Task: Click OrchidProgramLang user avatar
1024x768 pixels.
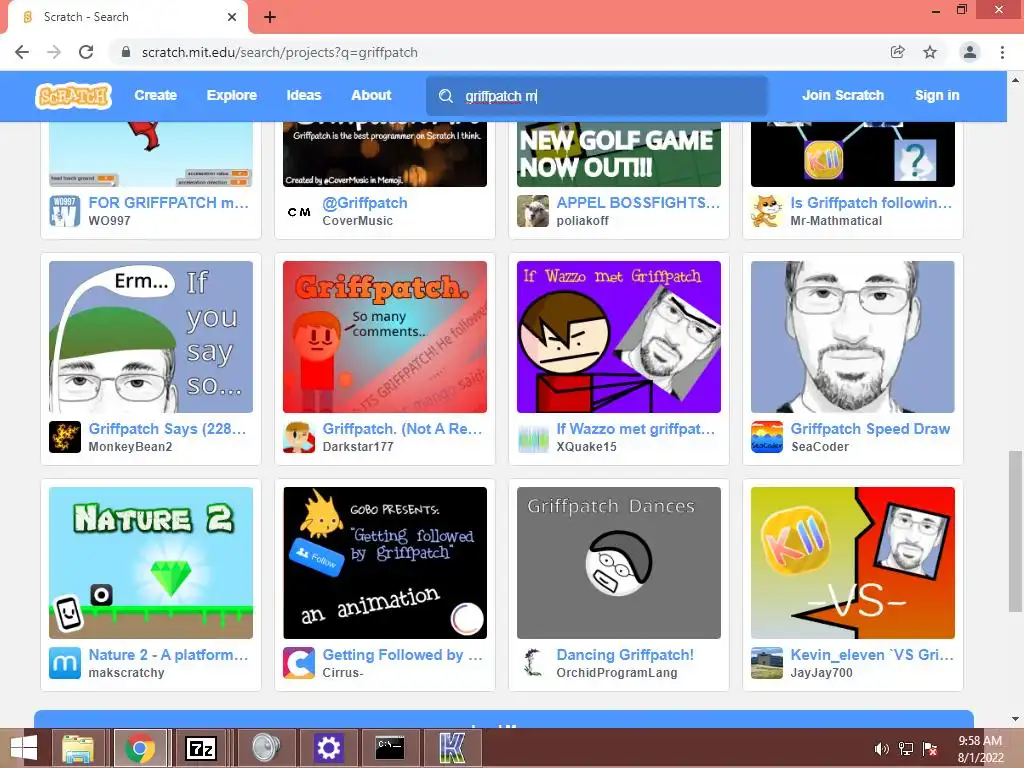Action: coord(533,663)
